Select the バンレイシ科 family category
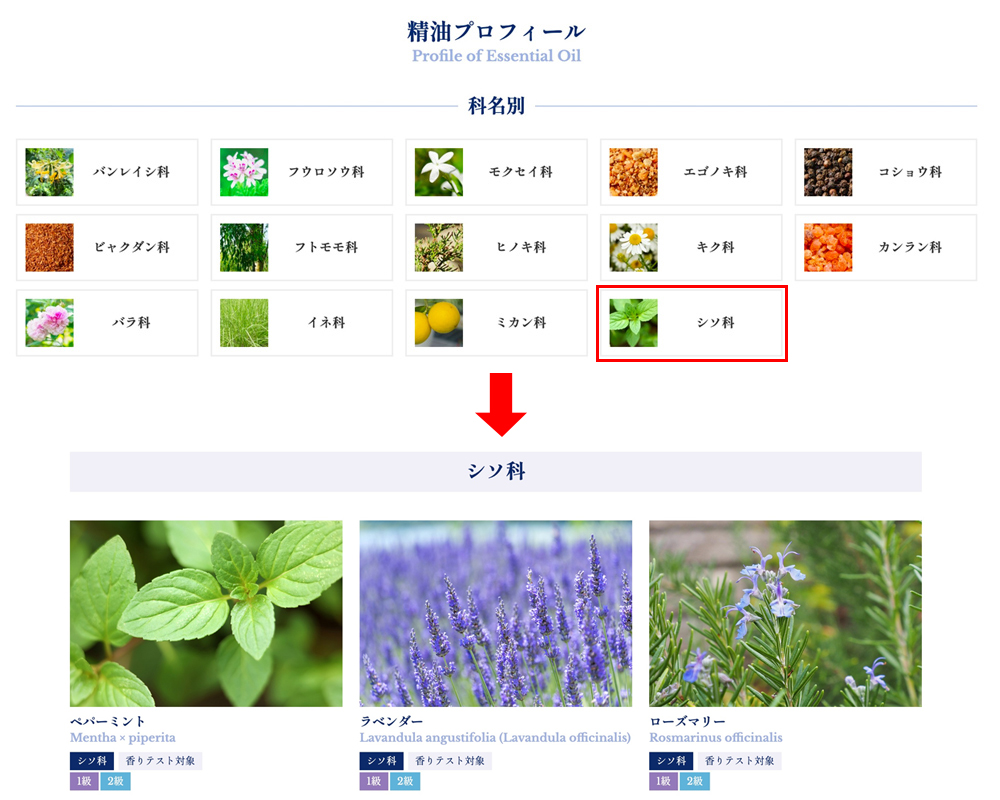Viewport: 1000px width, 800px height. (107, 171)
